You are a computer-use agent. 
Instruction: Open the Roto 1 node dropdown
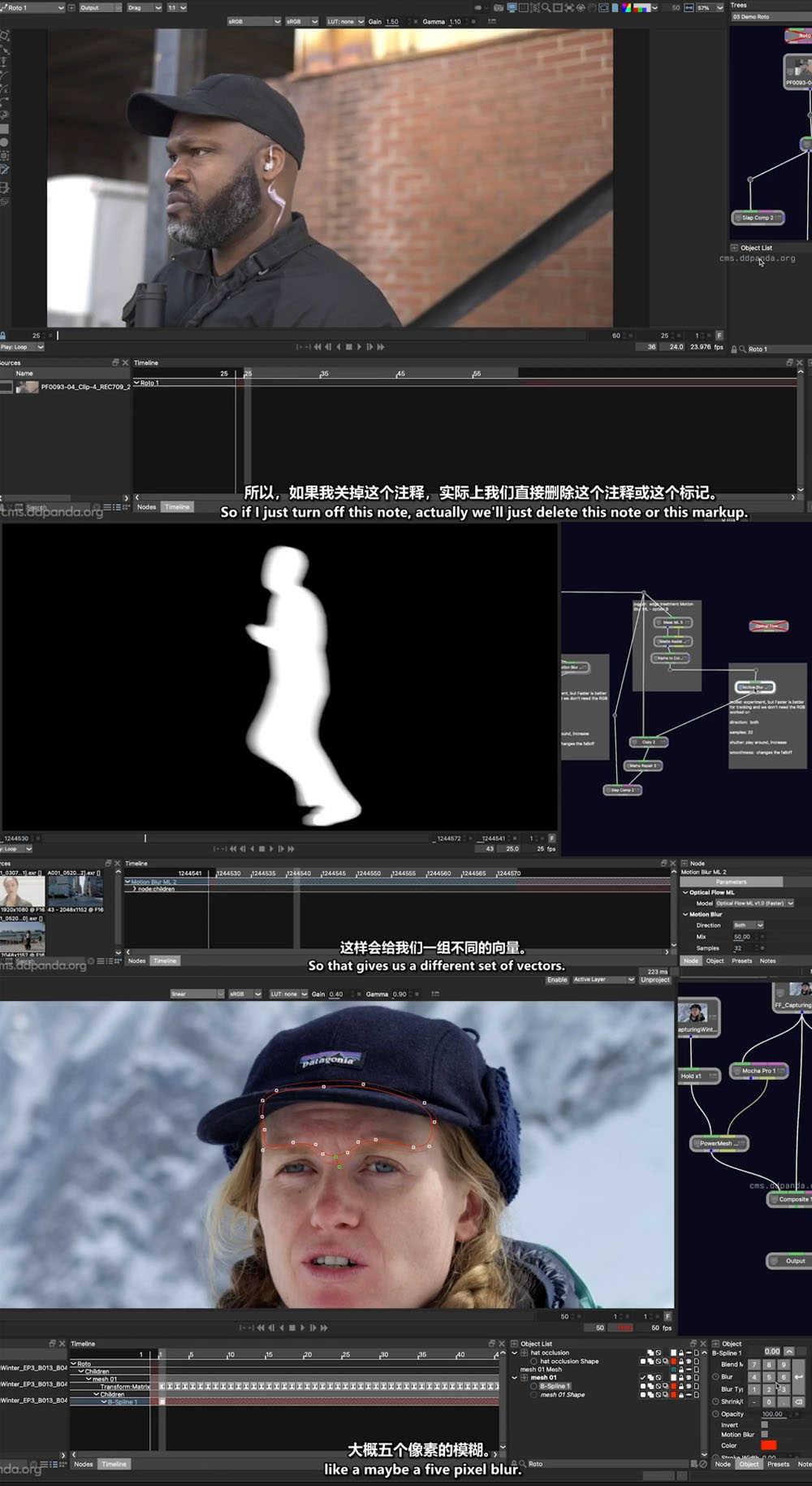[x=32, y=7]
